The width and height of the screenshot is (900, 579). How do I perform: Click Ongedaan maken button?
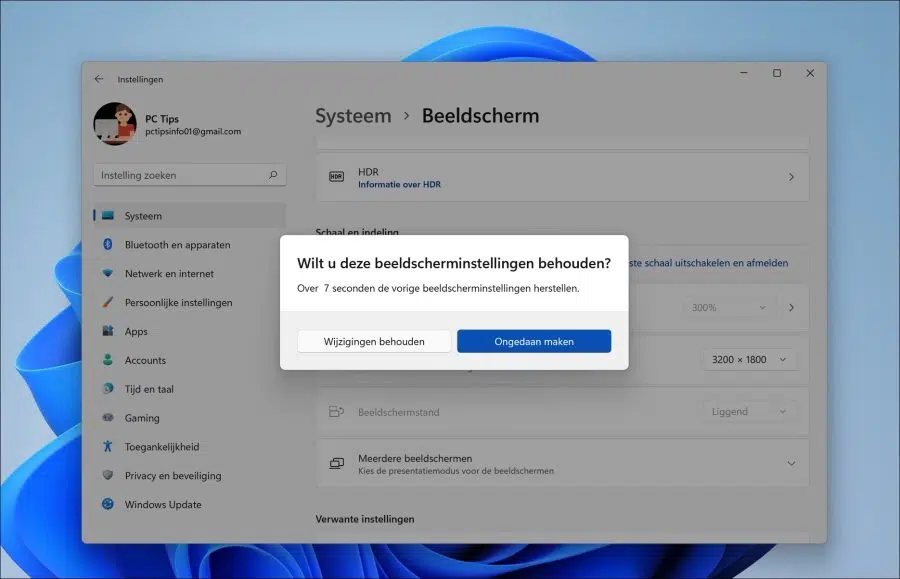tap(534, 341)
